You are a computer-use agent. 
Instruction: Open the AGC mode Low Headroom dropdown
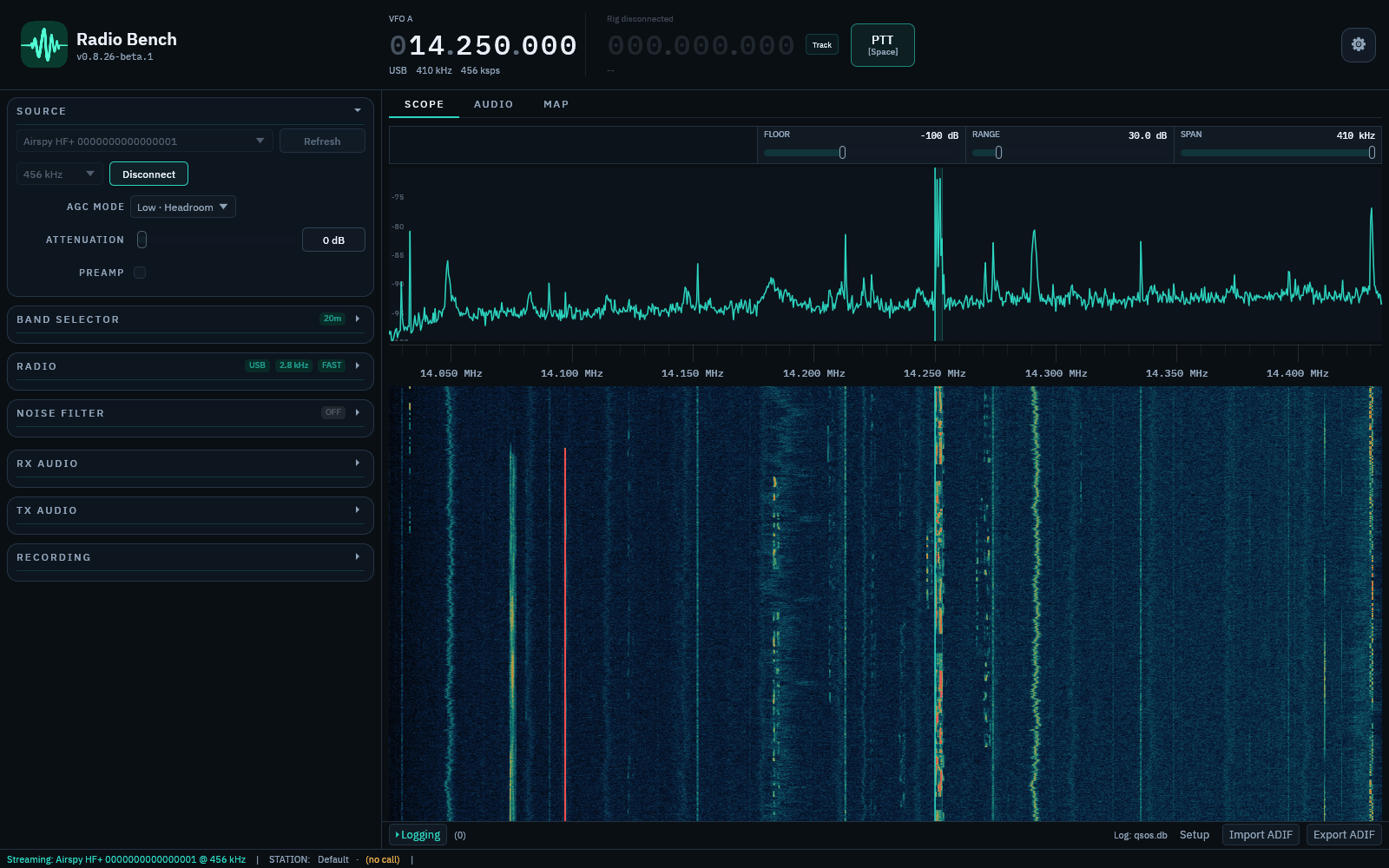(x=183, y=207)
